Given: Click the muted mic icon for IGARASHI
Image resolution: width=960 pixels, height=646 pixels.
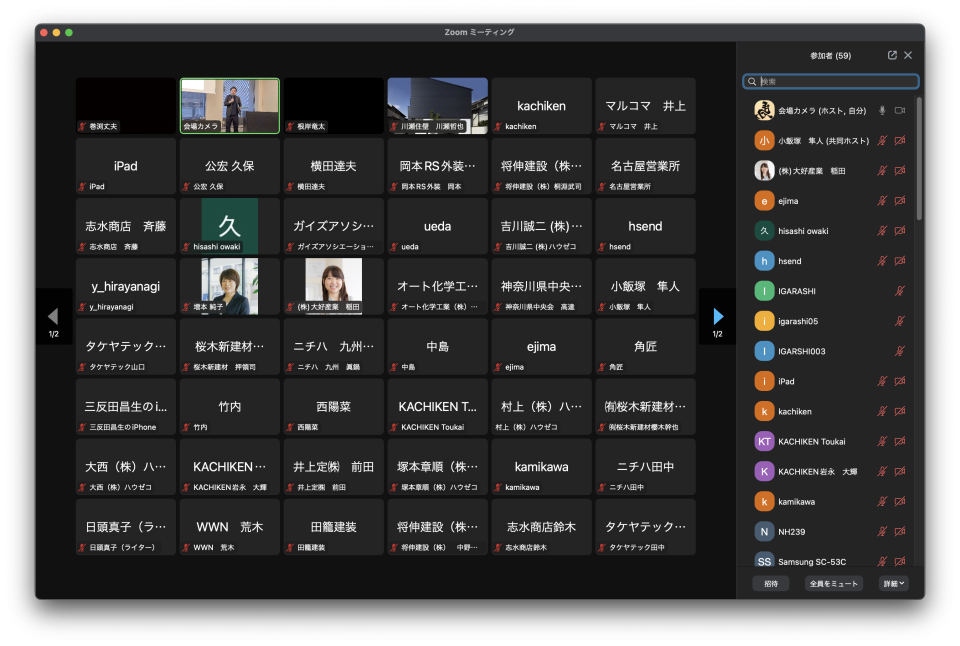Looking at the screenshot, I should 899,291.
